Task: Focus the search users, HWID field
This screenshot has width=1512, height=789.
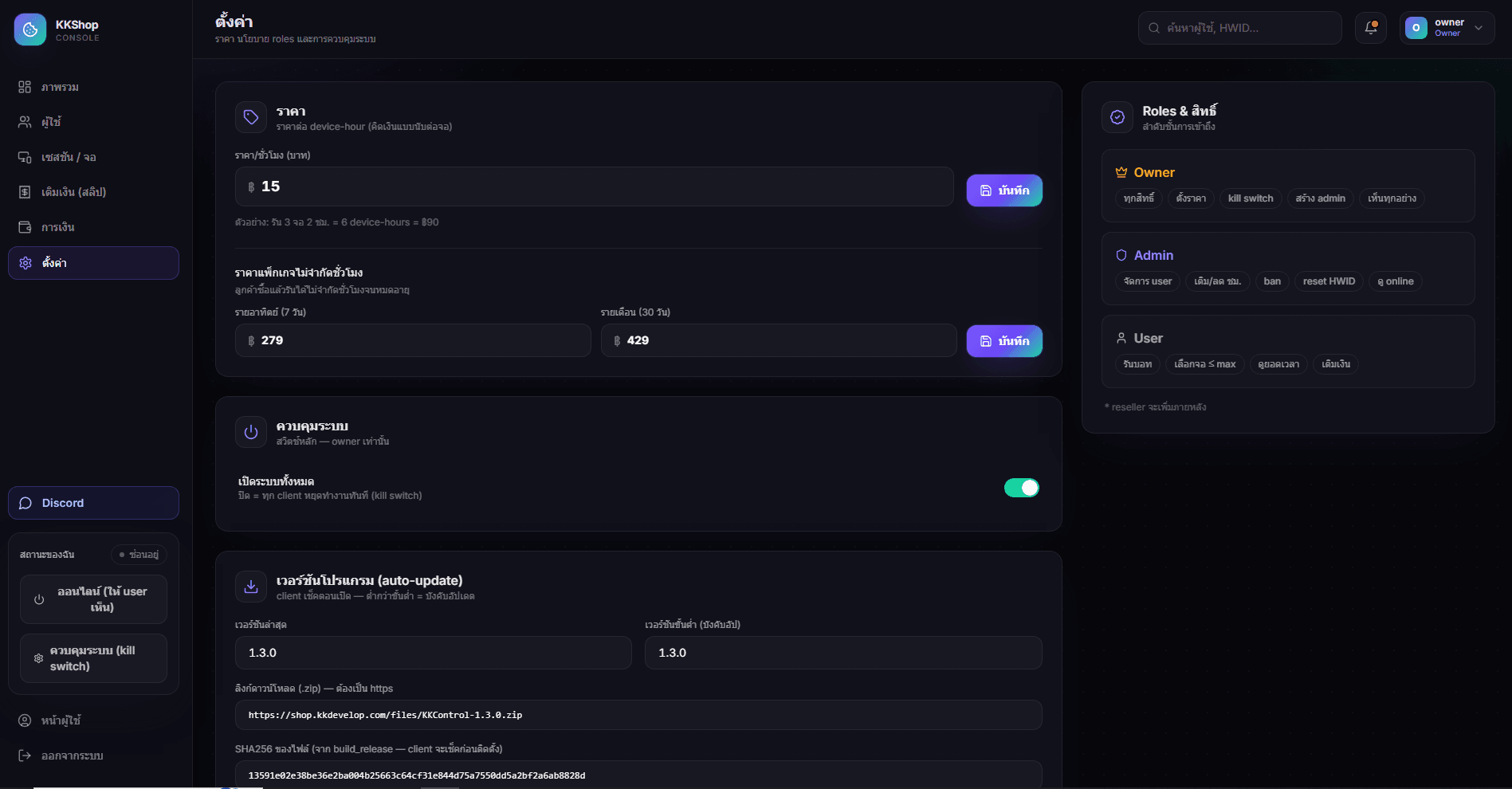Action: pos(1239,28)
